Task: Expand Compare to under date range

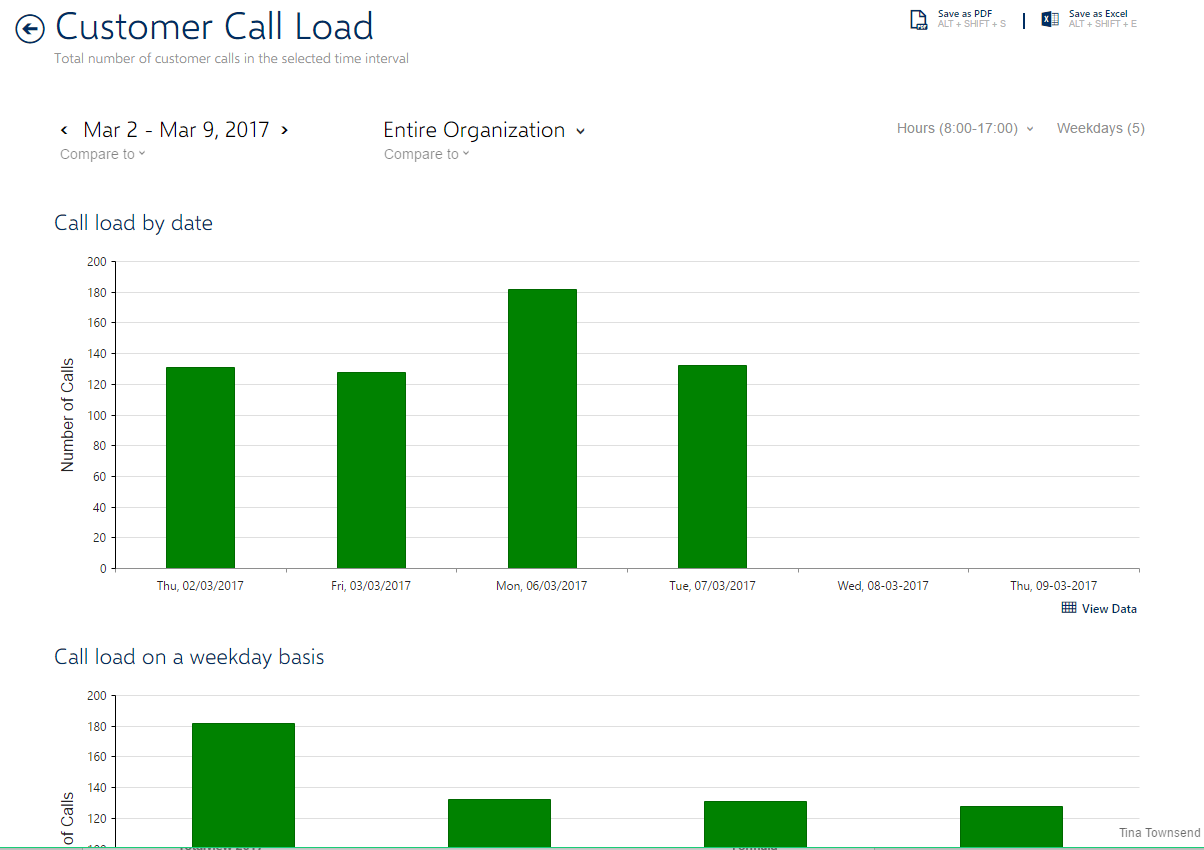Action: click(102, 154)
